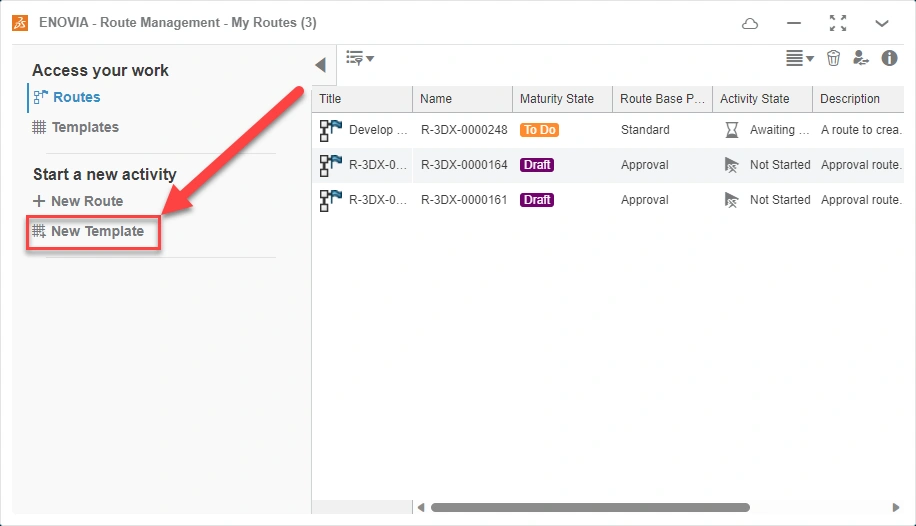916x526 pixels.
Task: Minimize the Route Management widget
Action: [794, 23]
